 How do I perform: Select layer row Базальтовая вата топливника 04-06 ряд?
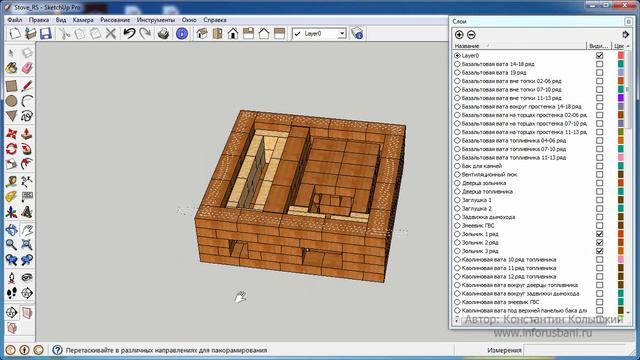(x=513, y=140)
